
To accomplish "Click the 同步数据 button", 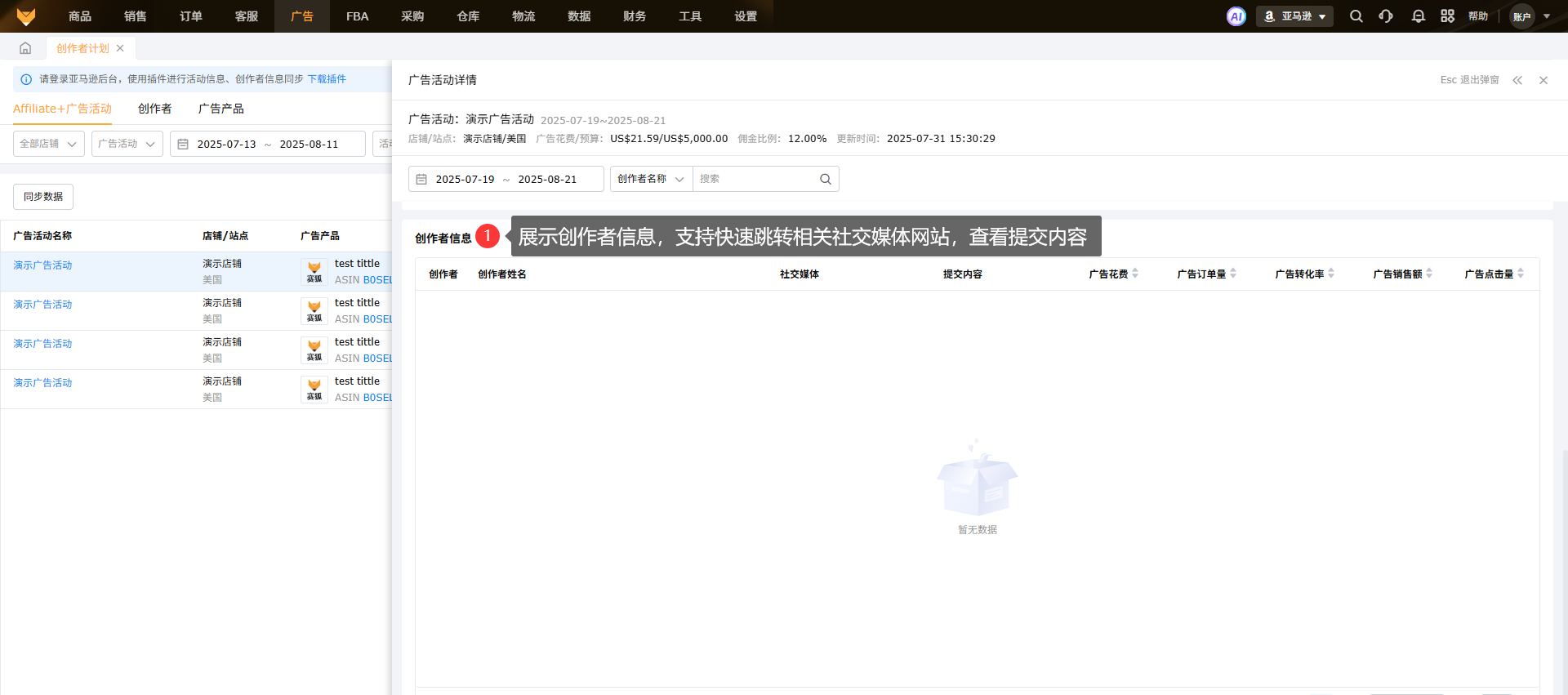I will click(43, 197).
